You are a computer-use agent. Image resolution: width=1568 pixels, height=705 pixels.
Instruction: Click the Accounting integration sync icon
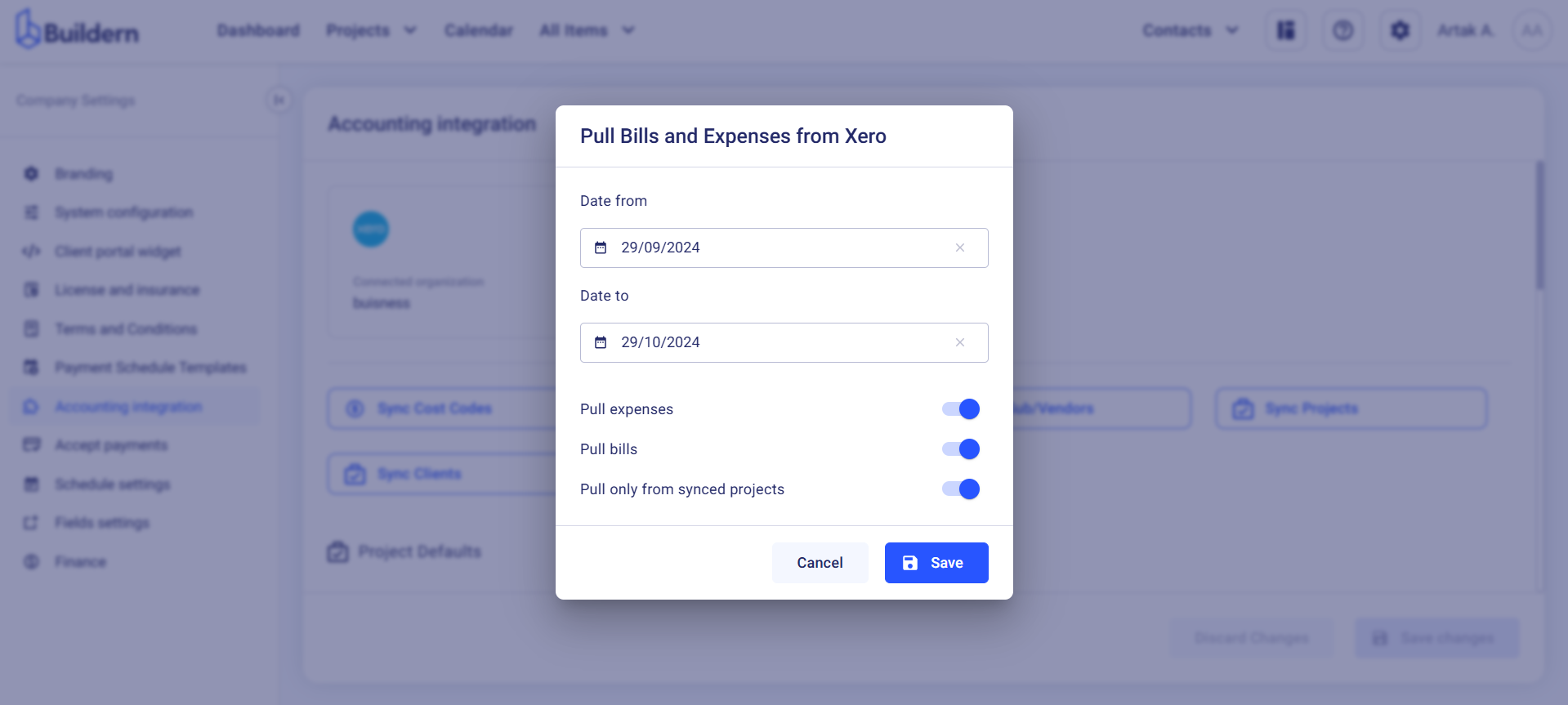click(31, 407)
